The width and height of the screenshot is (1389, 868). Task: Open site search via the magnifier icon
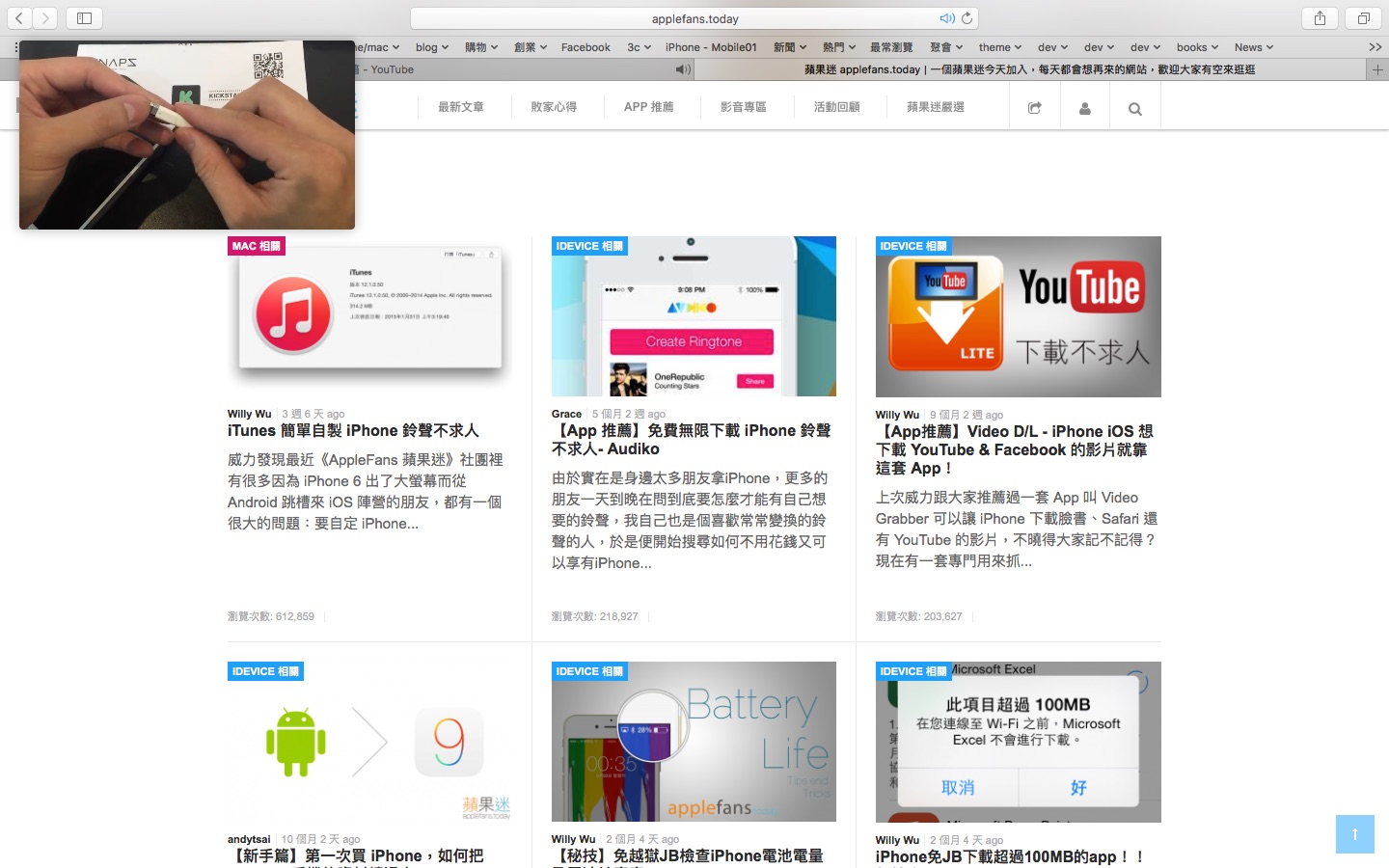click(1135, 108)
